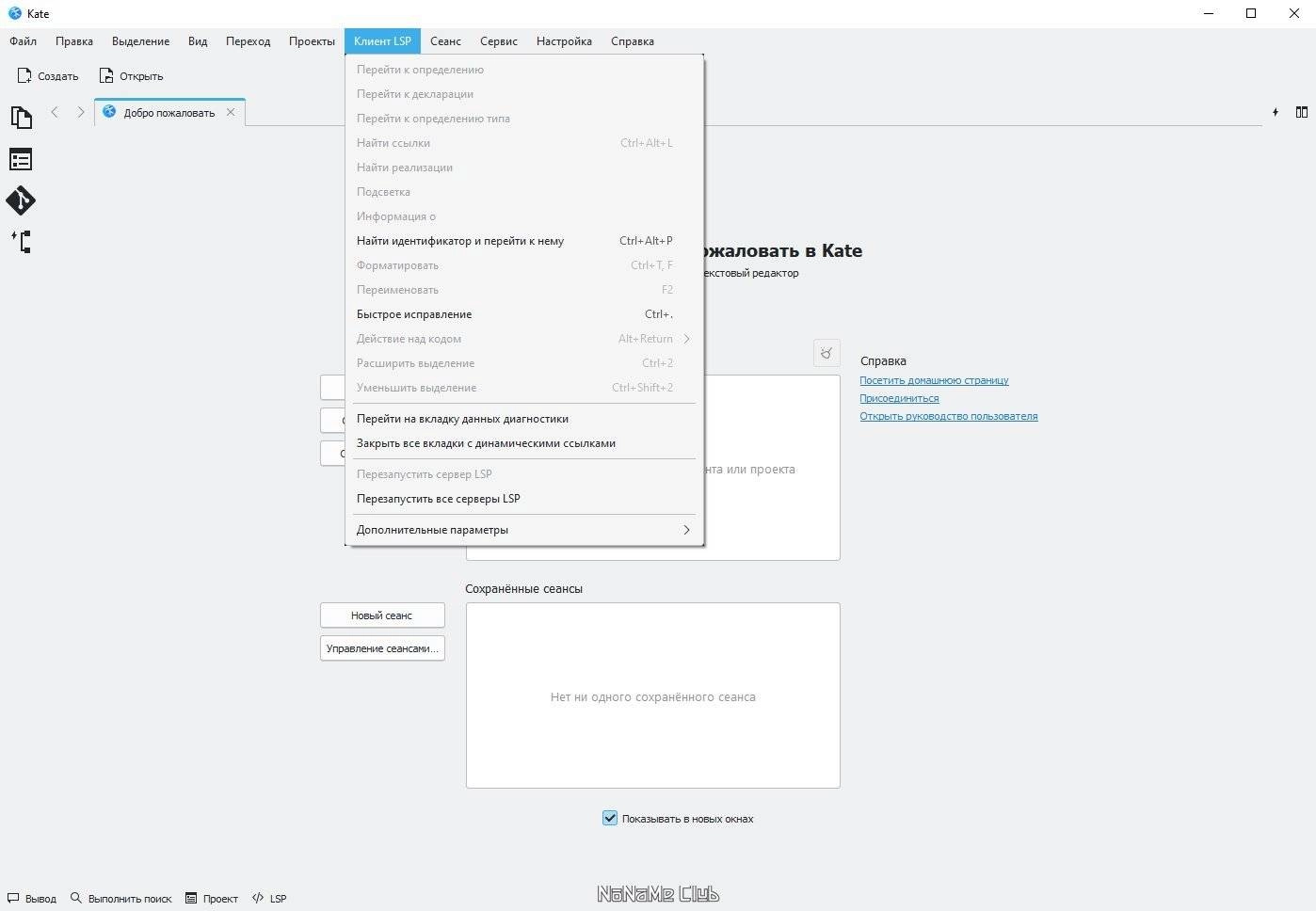Click the forward navigation arrow
Image resolution: width=1316 pixels, height=911 pixels.
coord(81,112)
